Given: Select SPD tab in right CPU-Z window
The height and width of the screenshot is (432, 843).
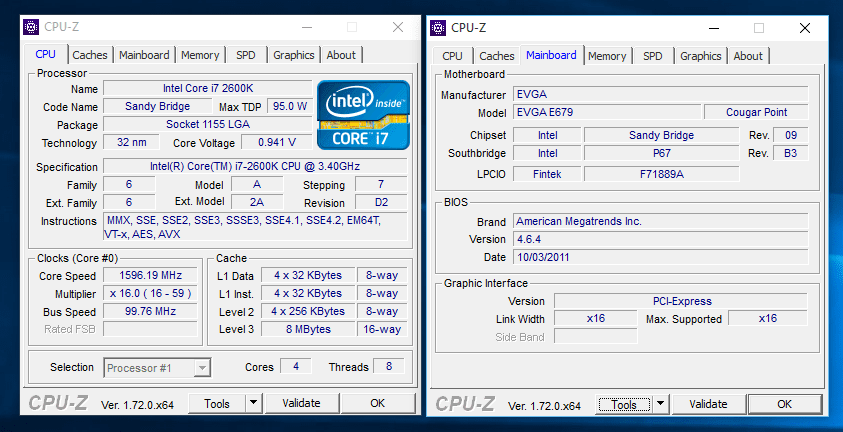Looking at the screenshot, I should tap(653, 56).
